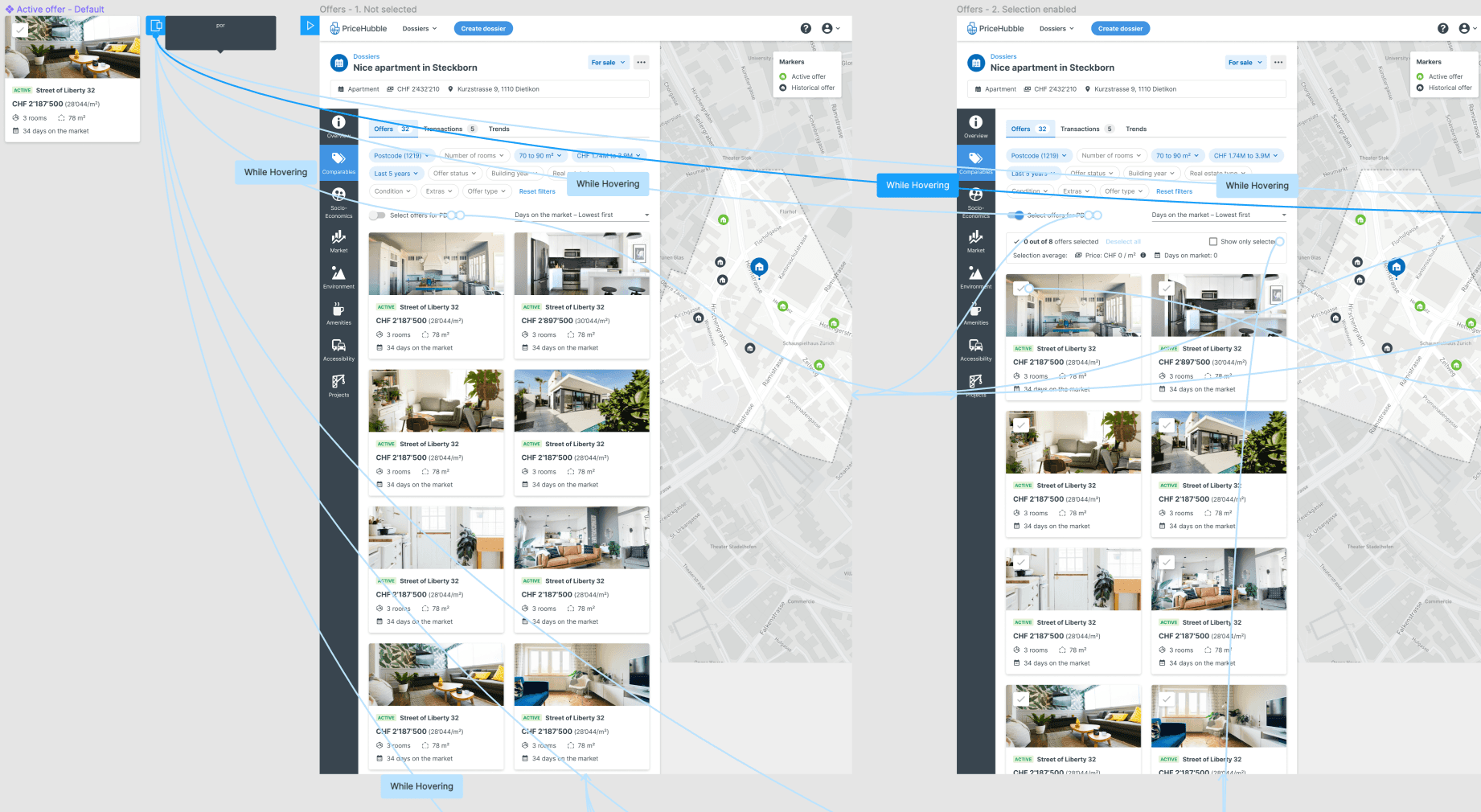Tick checkbox on the modern villa offer card
The height and width of the screenshot is (812, 1481).
tap(1167, 424)
